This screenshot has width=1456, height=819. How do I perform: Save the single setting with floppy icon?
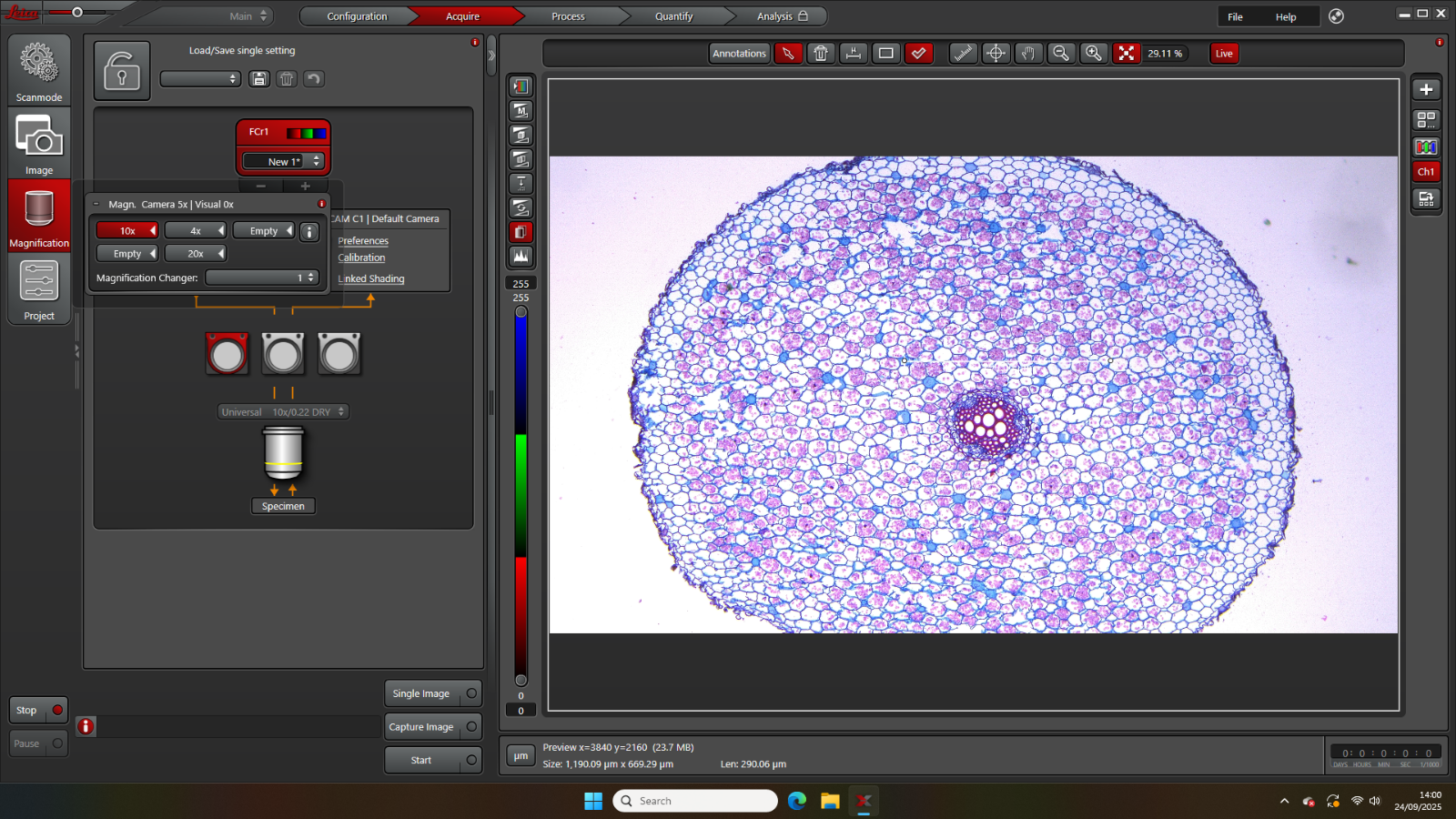click(259, 79)
